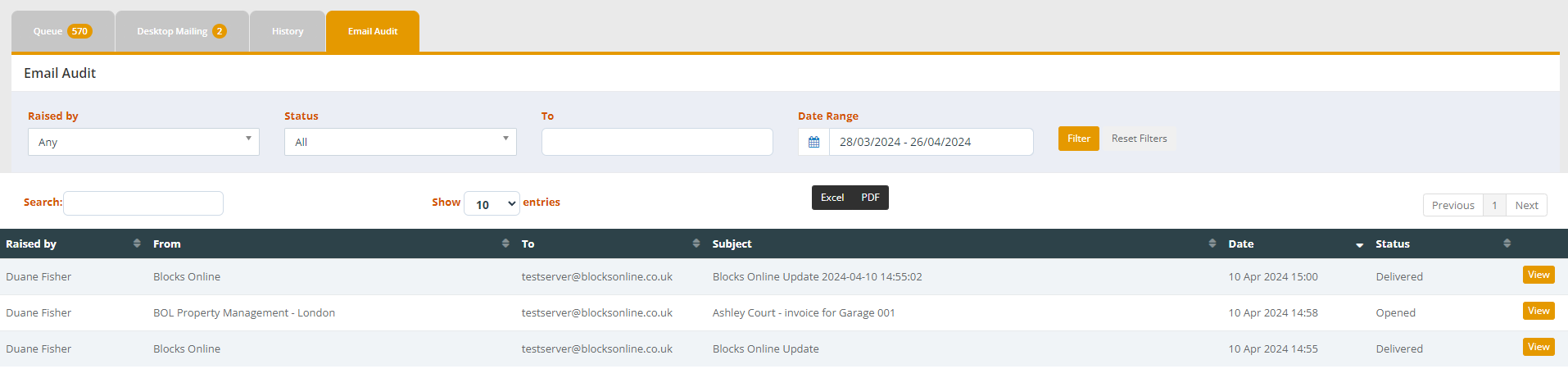Click the date range field 28/03/2024 - 26/04/2024
Viewport: 1568px width, 378px height.
point(931,142)
